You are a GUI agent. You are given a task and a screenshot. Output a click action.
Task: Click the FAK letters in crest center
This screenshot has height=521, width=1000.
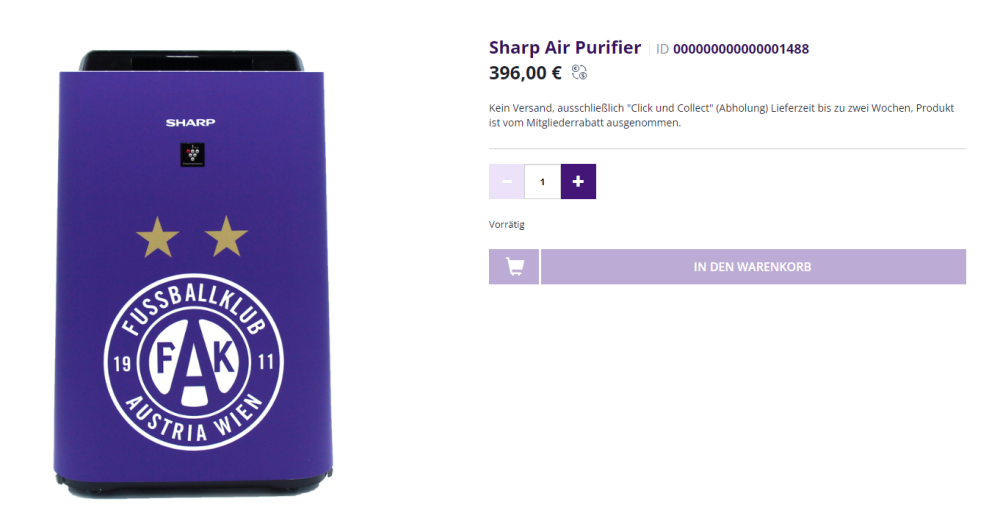[x=195, y=360]
